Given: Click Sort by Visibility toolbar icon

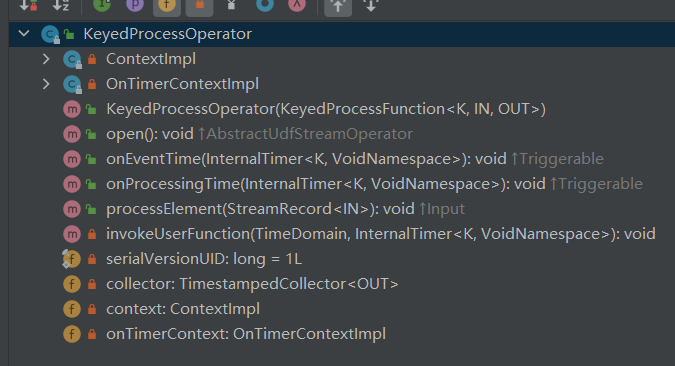Looking at the screenshot, I should coord(29,5).
